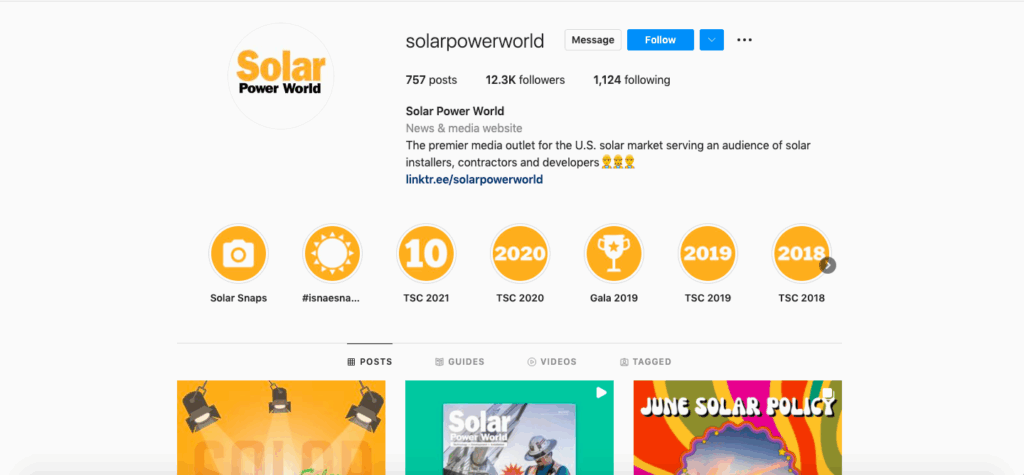Click the Solar Snaps highlight label

click(238, 298)
